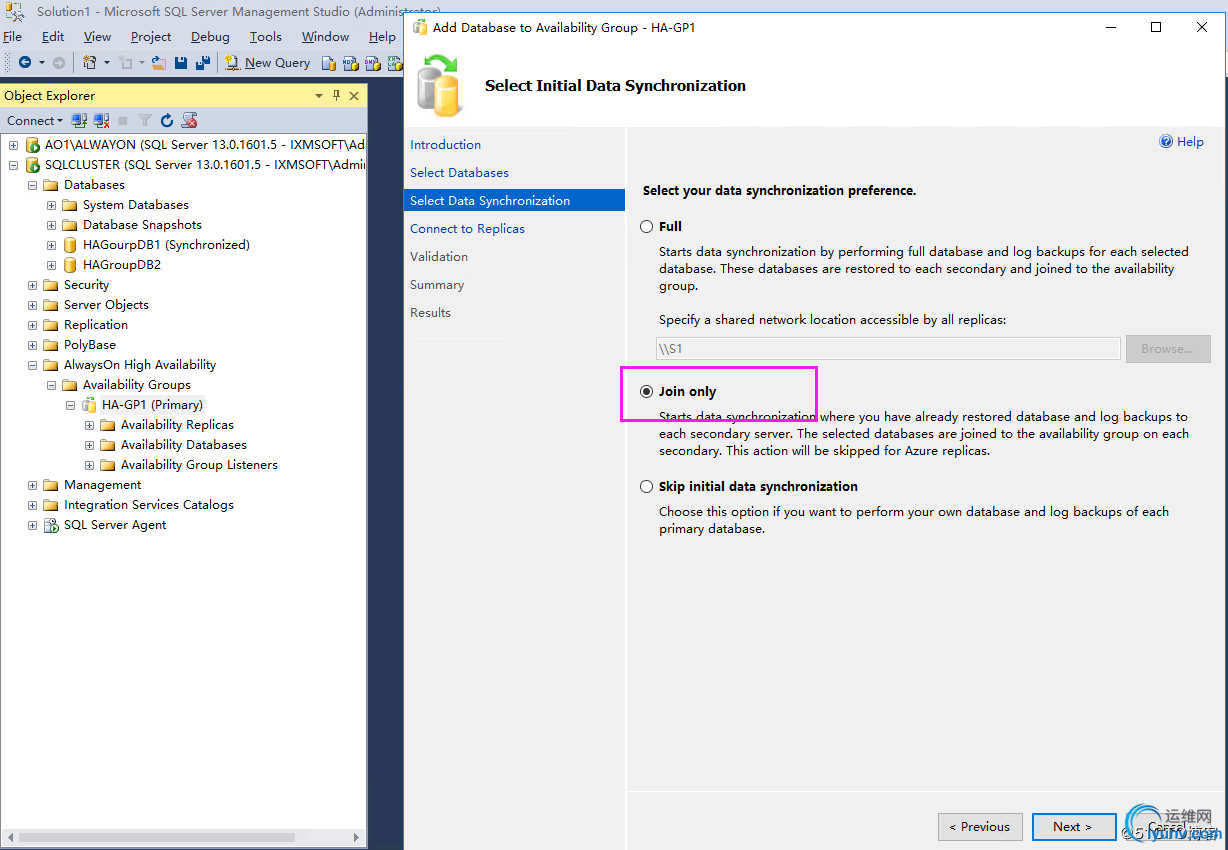1228x850 pixels.
Task: Expand the HAGroupDB2 database node
Action: tap(52, 264)
